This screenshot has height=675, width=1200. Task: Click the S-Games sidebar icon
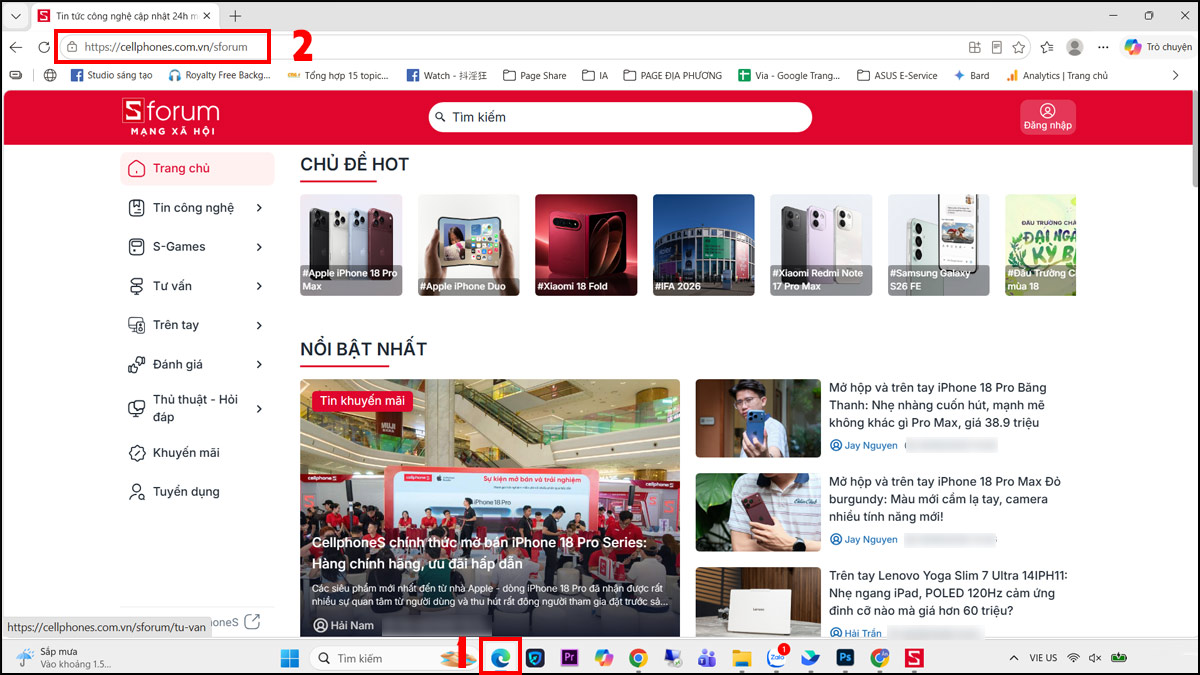click(x=137, y=247)
